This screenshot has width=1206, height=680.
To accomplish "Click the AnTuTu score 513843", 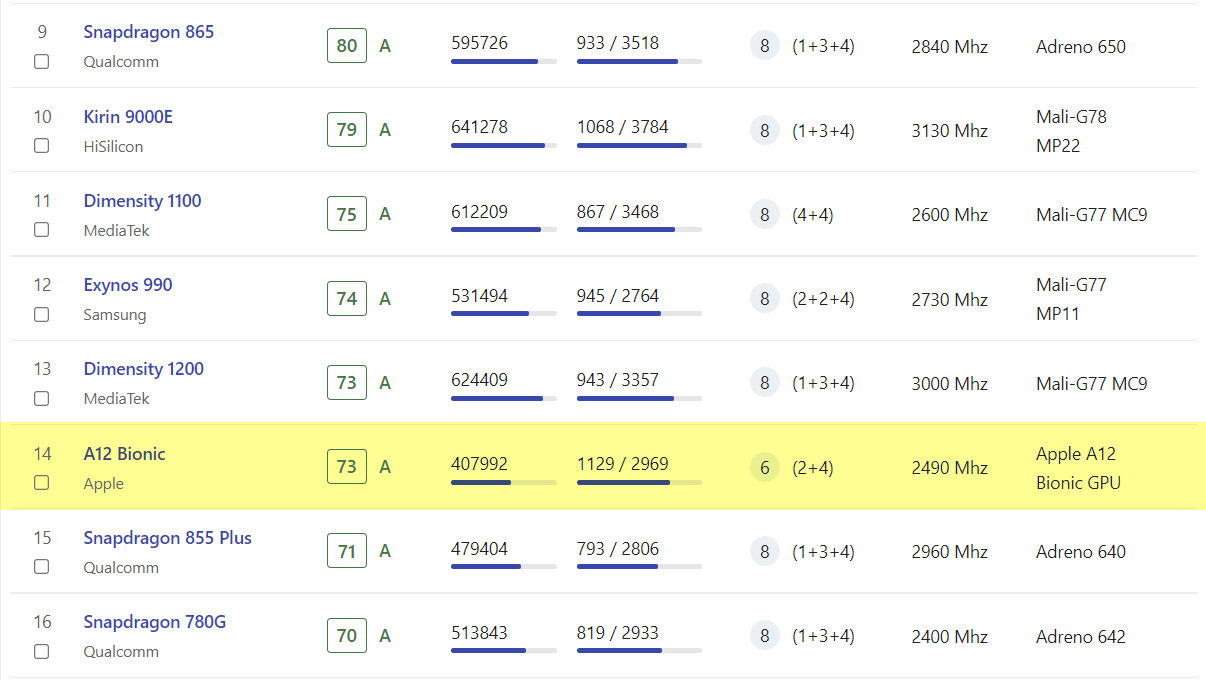I will 479,633.
